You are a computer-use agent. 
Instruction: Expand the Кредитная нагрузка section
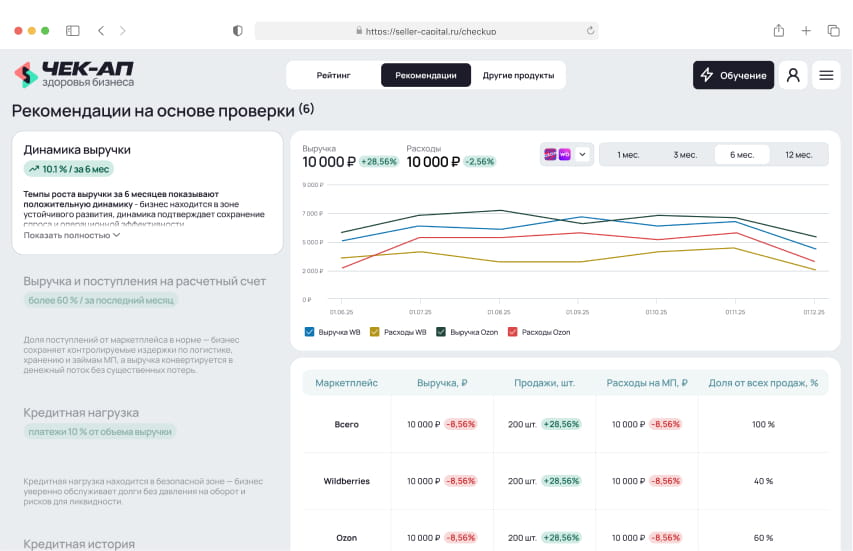[81, 412]
